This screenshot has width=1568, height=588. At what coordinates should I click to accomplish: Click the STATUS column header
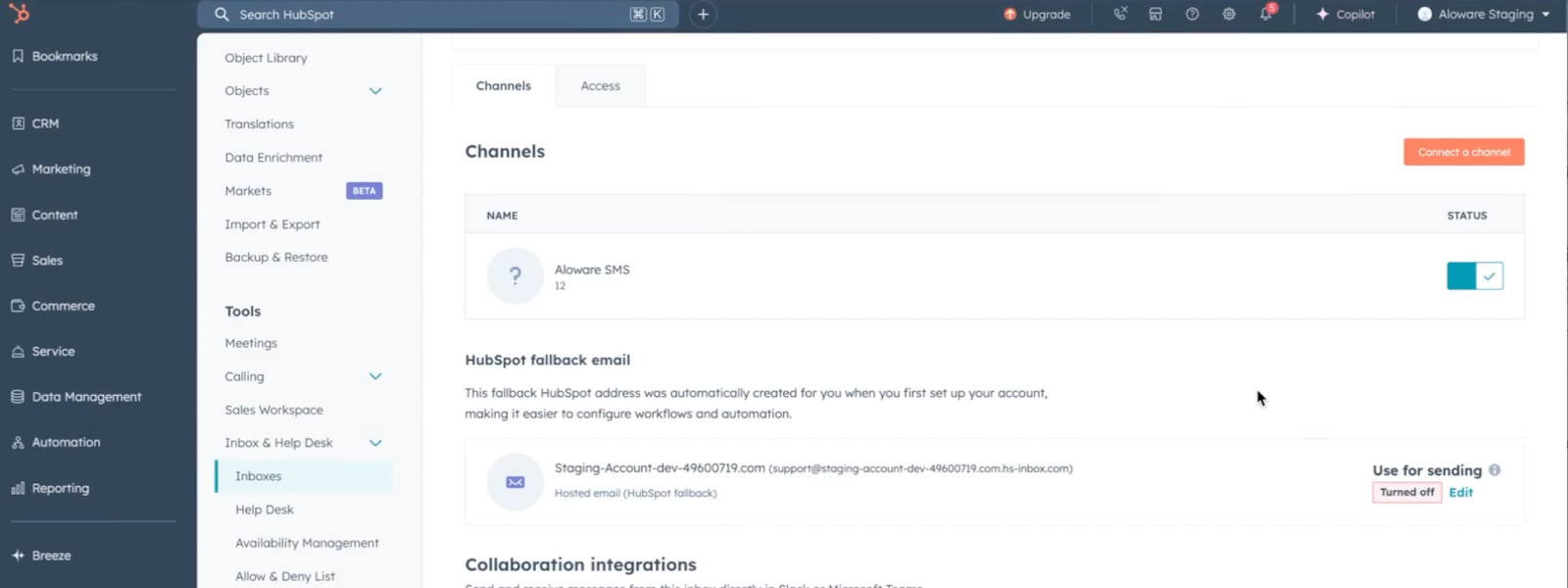pos(1467,216)
